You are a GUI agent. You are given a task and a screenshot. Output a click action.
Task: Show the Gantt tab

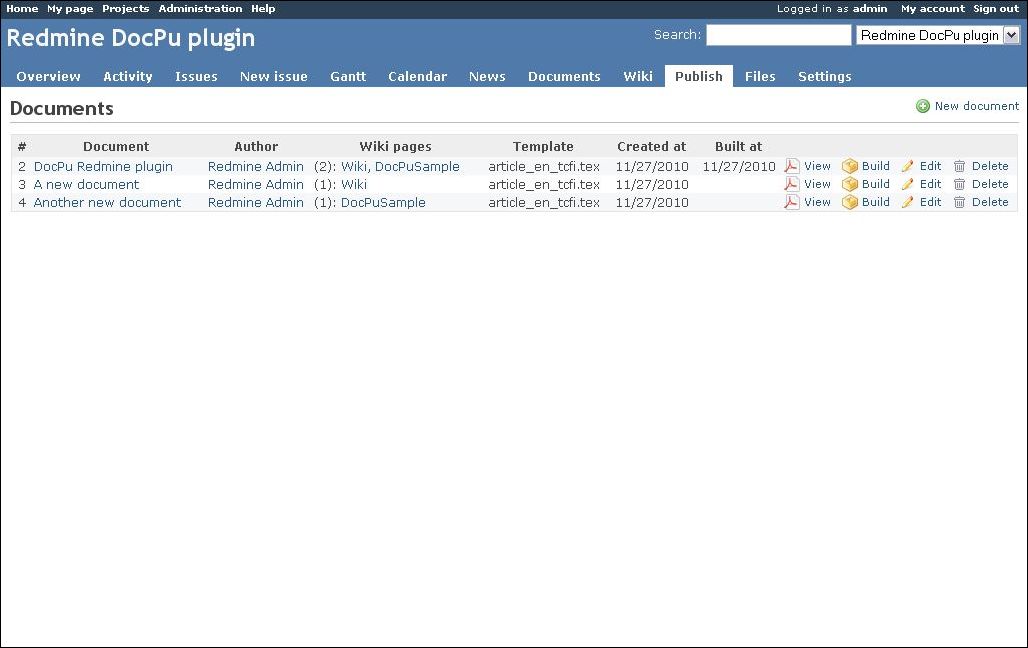(348, 76)
